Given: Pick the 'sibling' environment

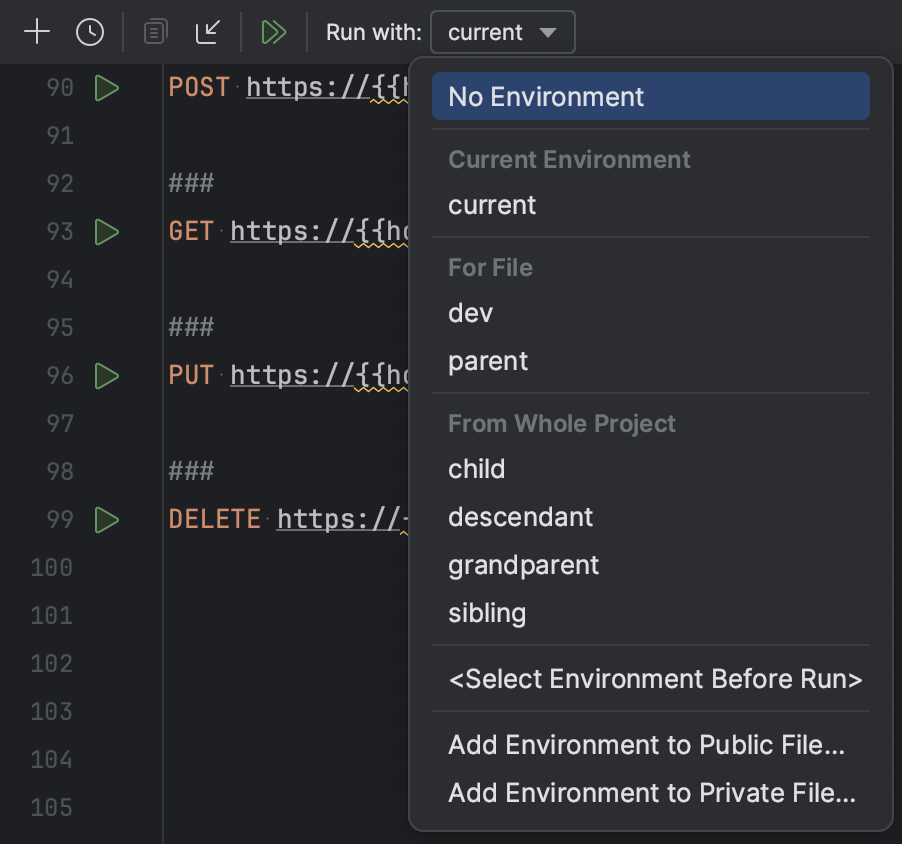Looking at the screenshot, I should pos(487,613).
